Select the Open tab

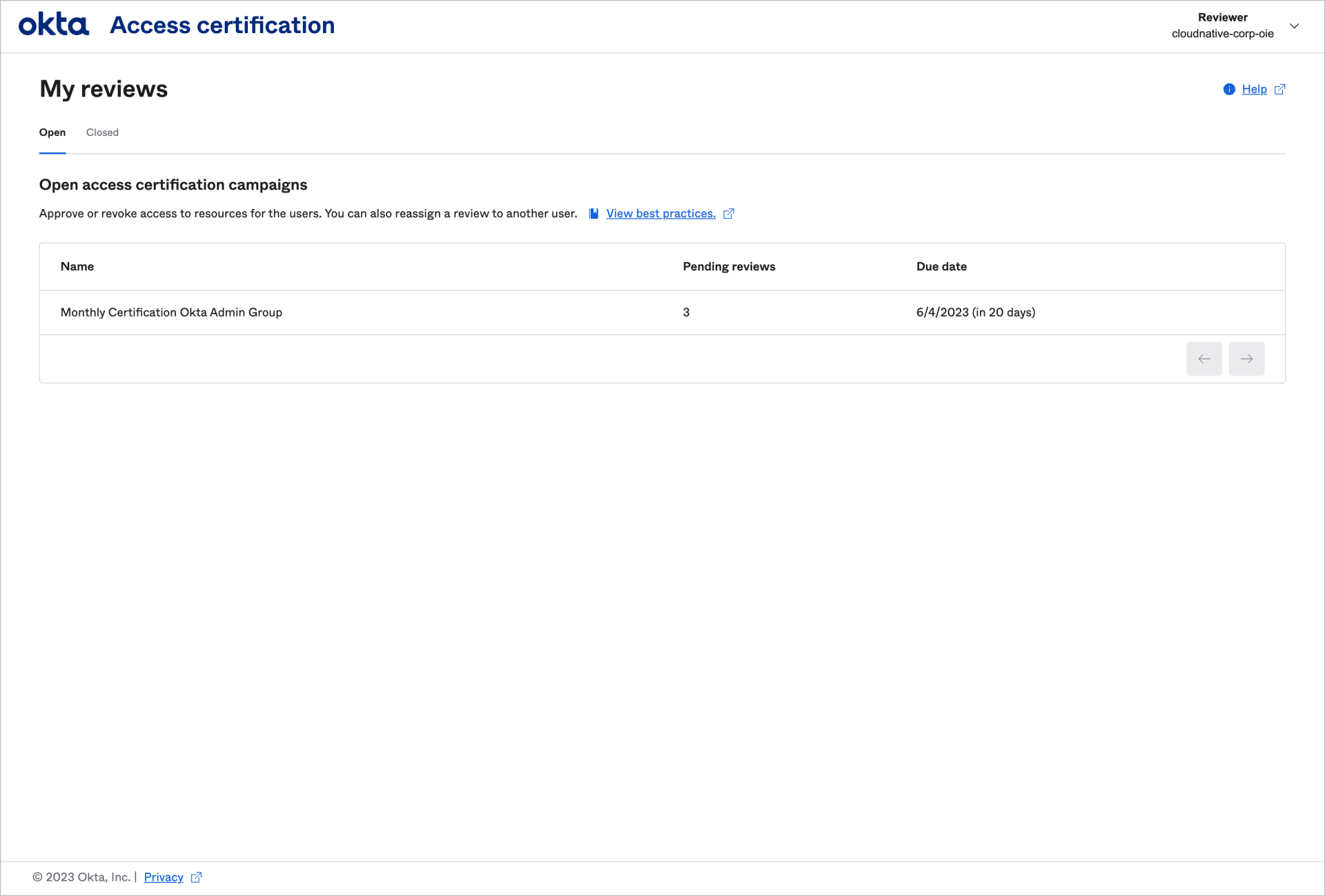[52, 132]
